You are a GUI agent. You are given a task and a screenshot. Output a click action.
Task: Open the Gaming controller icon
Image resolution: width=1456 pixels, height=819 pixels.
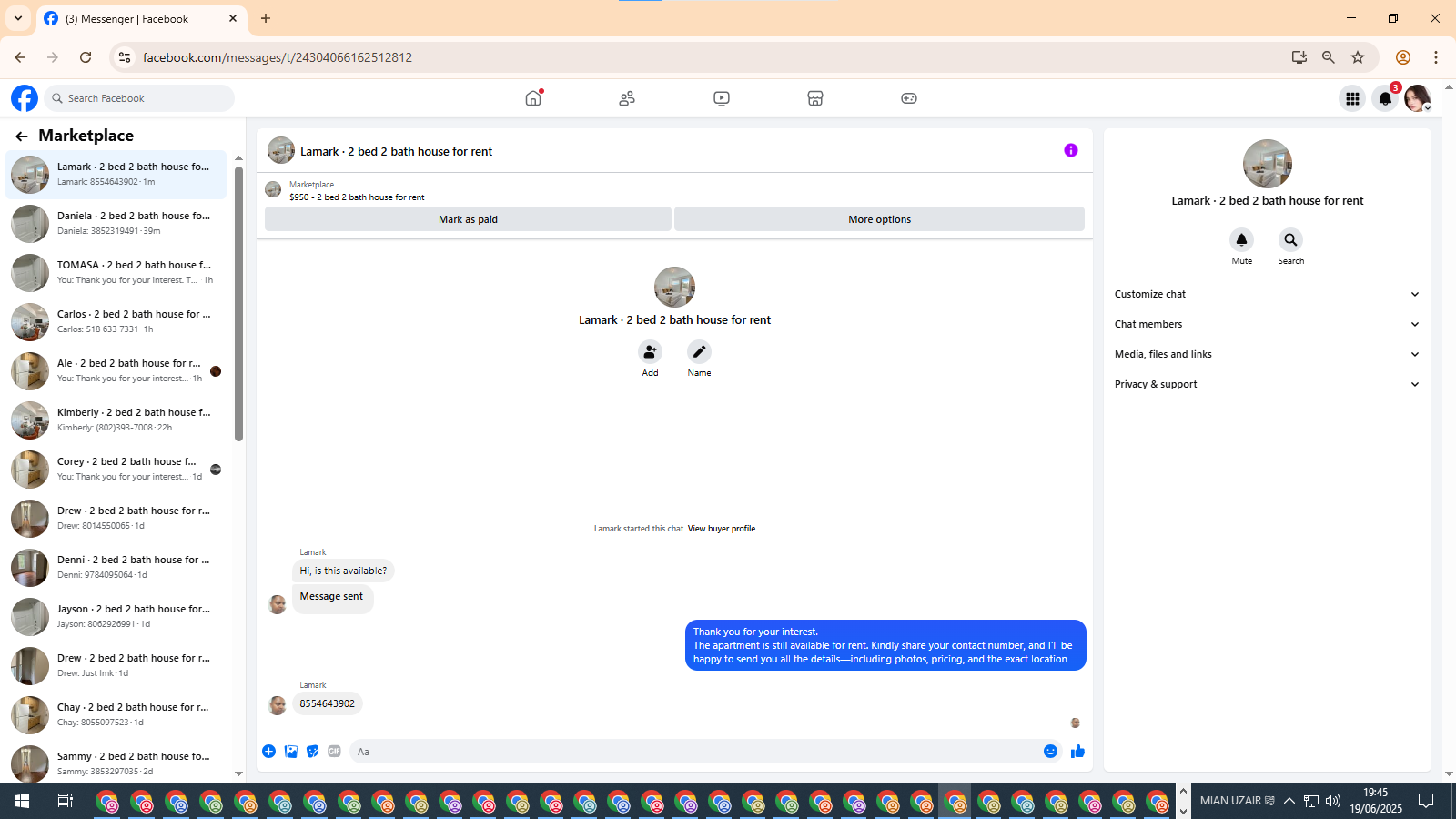tap(909, 98)
